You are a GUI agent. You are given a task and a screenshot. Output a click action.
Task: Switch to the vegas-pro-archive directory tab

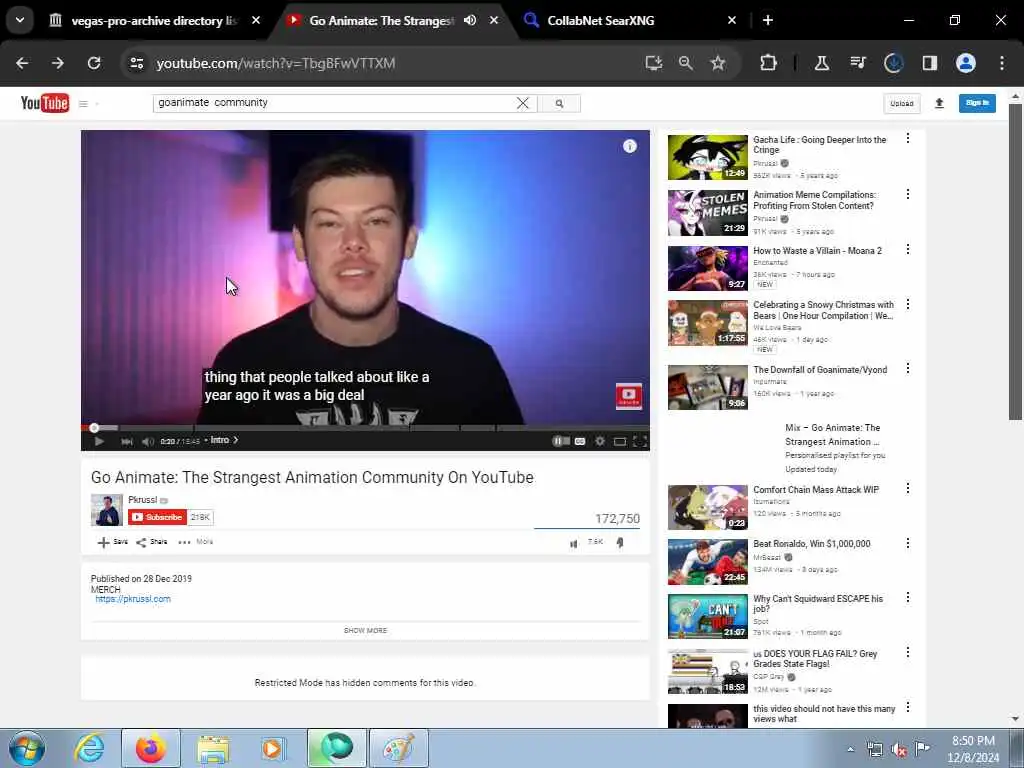point(155,21)
